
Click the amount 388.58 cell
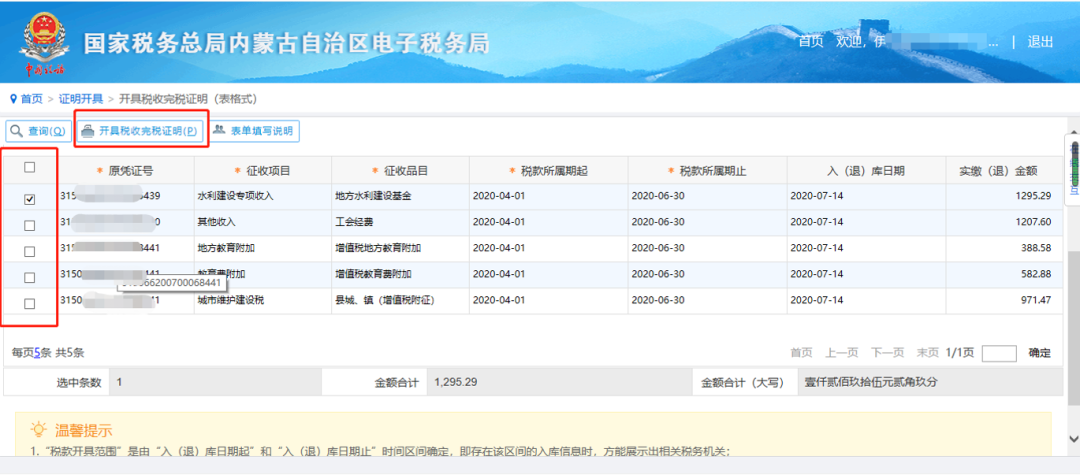click(1004, 248)
